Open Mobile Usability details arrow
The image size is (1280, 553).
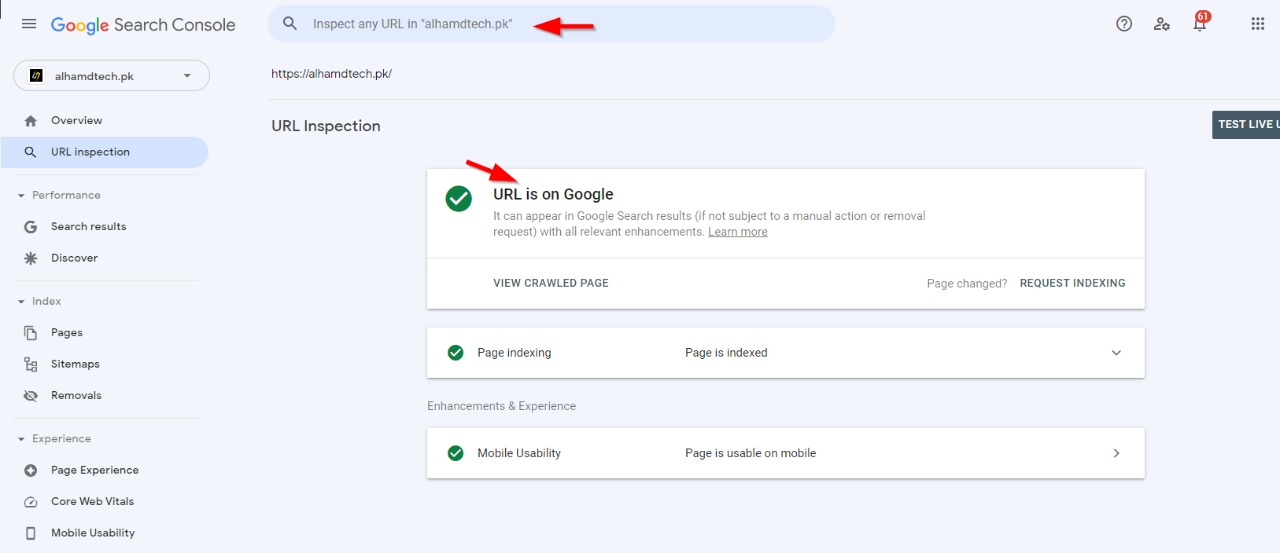click(x=1117, y=453)
